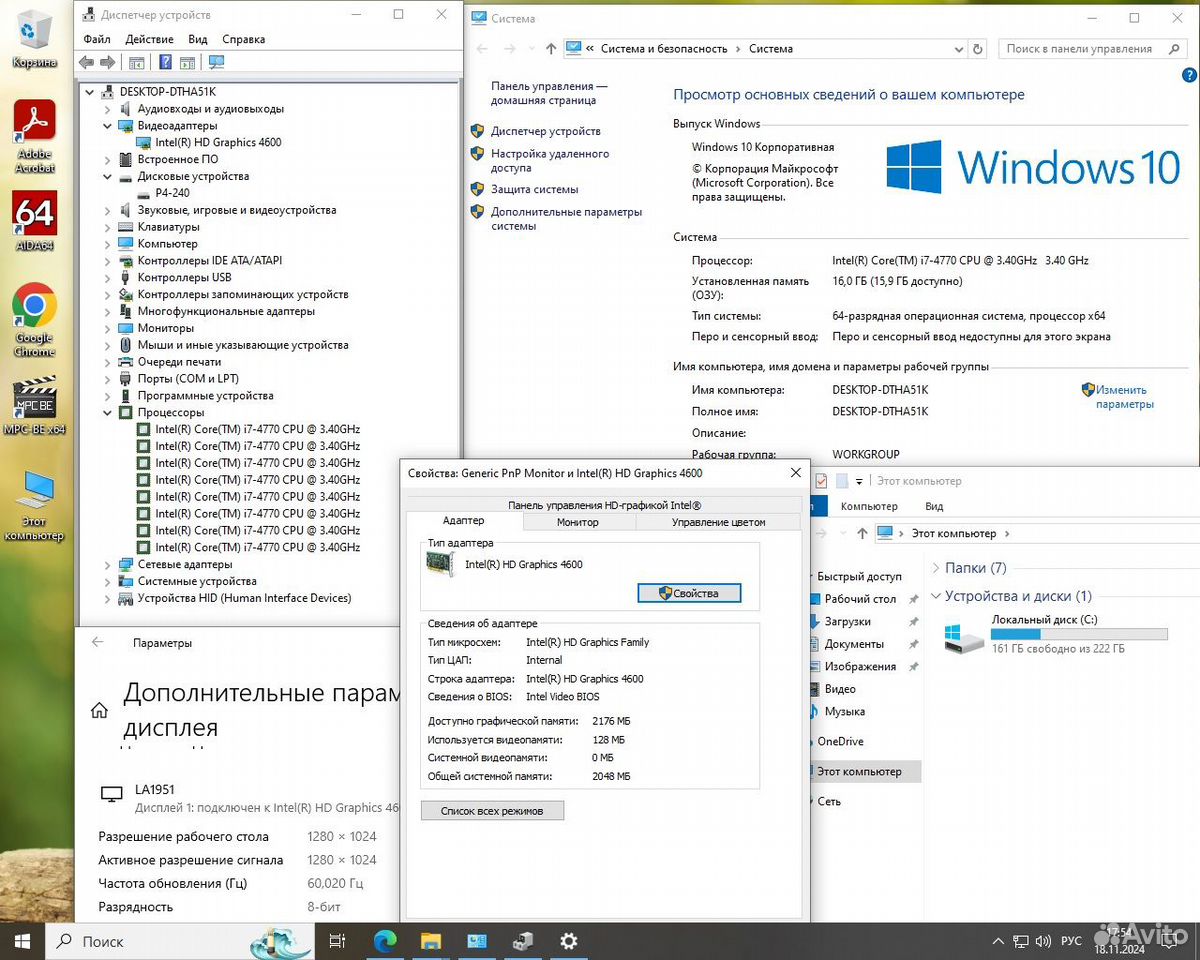Click Защита системы link
1200x960 pixels.
pyautogui.click(x=534, y=189)
